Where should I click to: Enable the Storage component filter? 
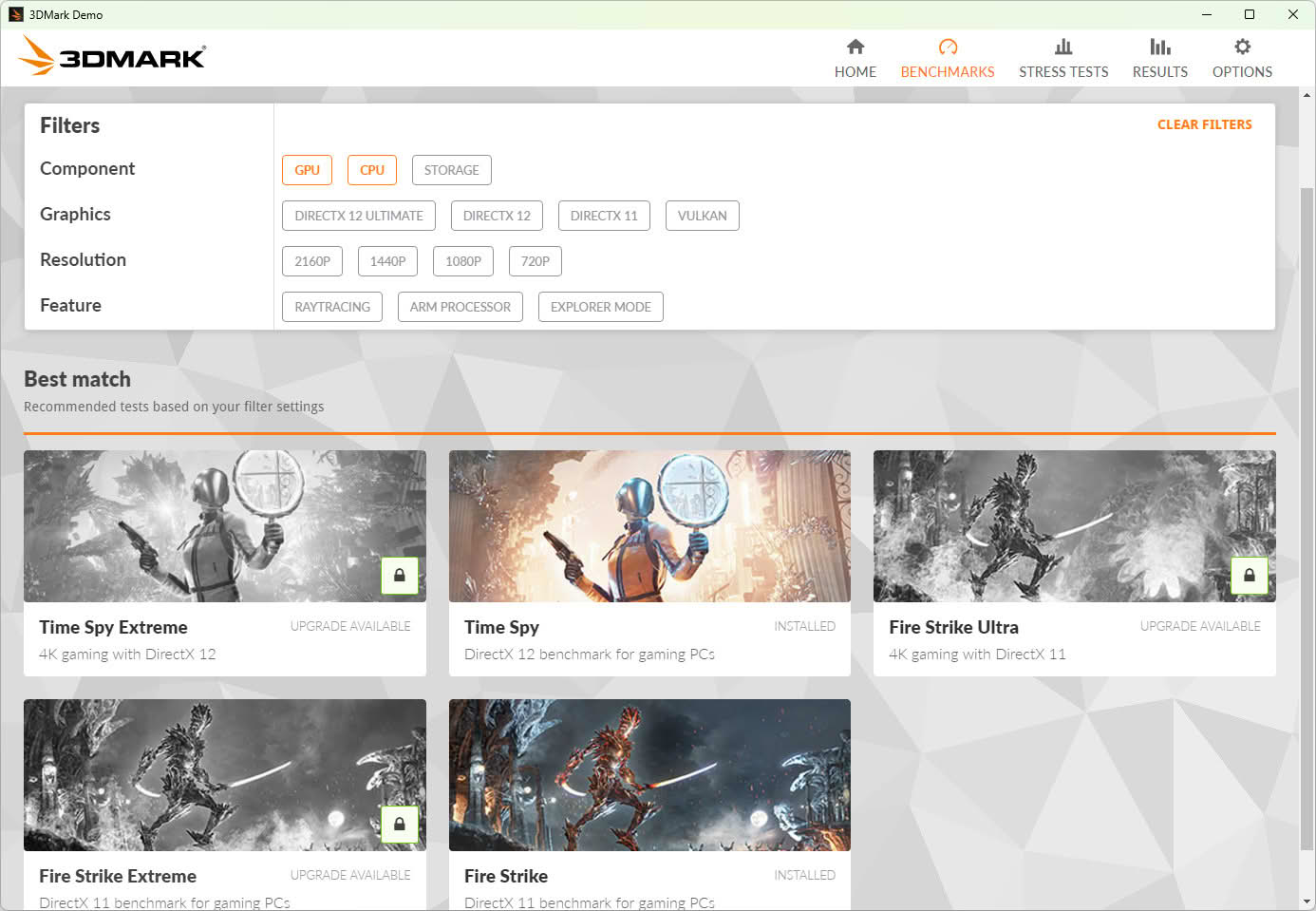[x=452, y=170]
